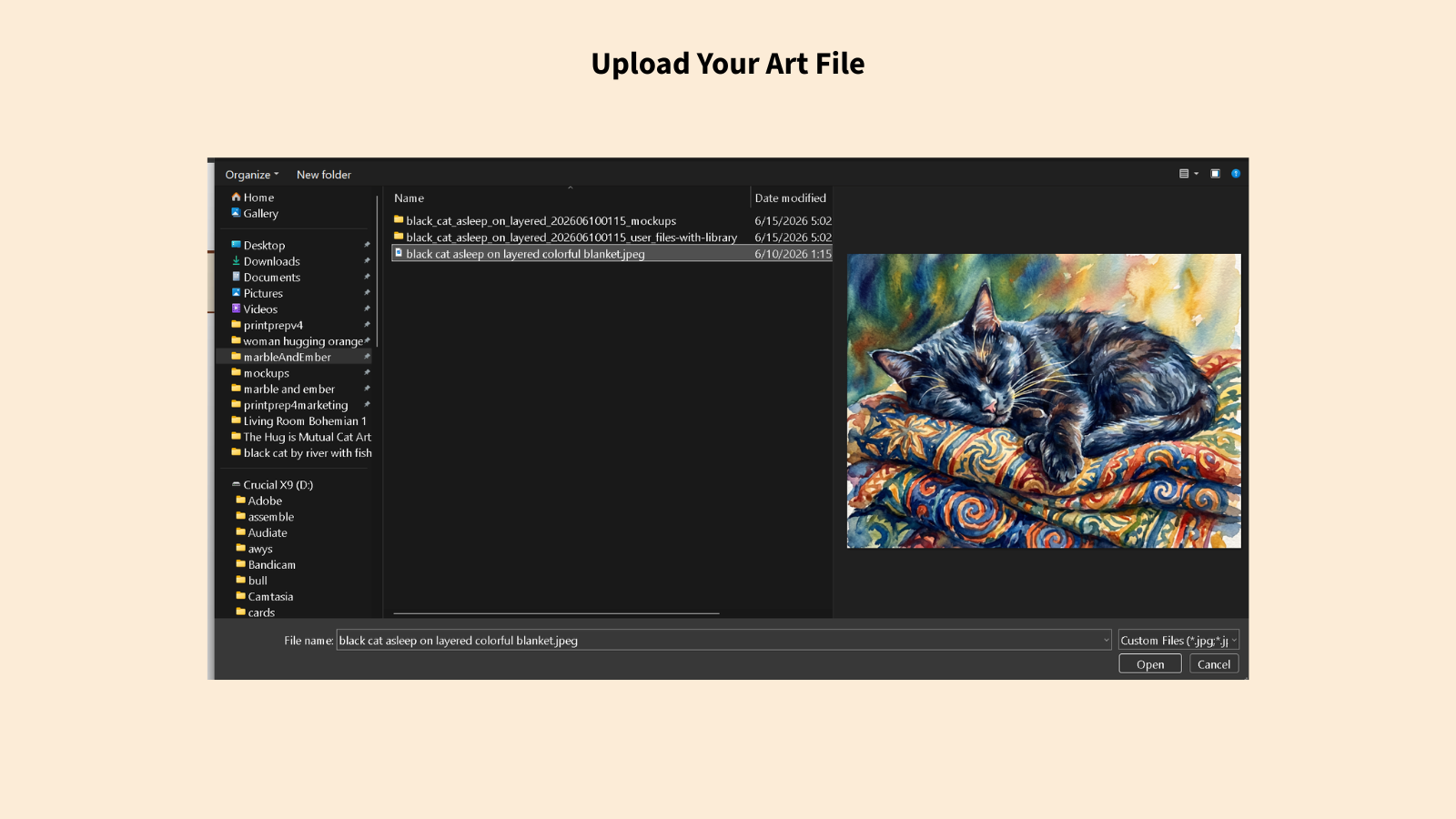Image resolution: width=1456 pixels, height=819 pixels.
Task: Open the Documents folder
Action: 271,278
